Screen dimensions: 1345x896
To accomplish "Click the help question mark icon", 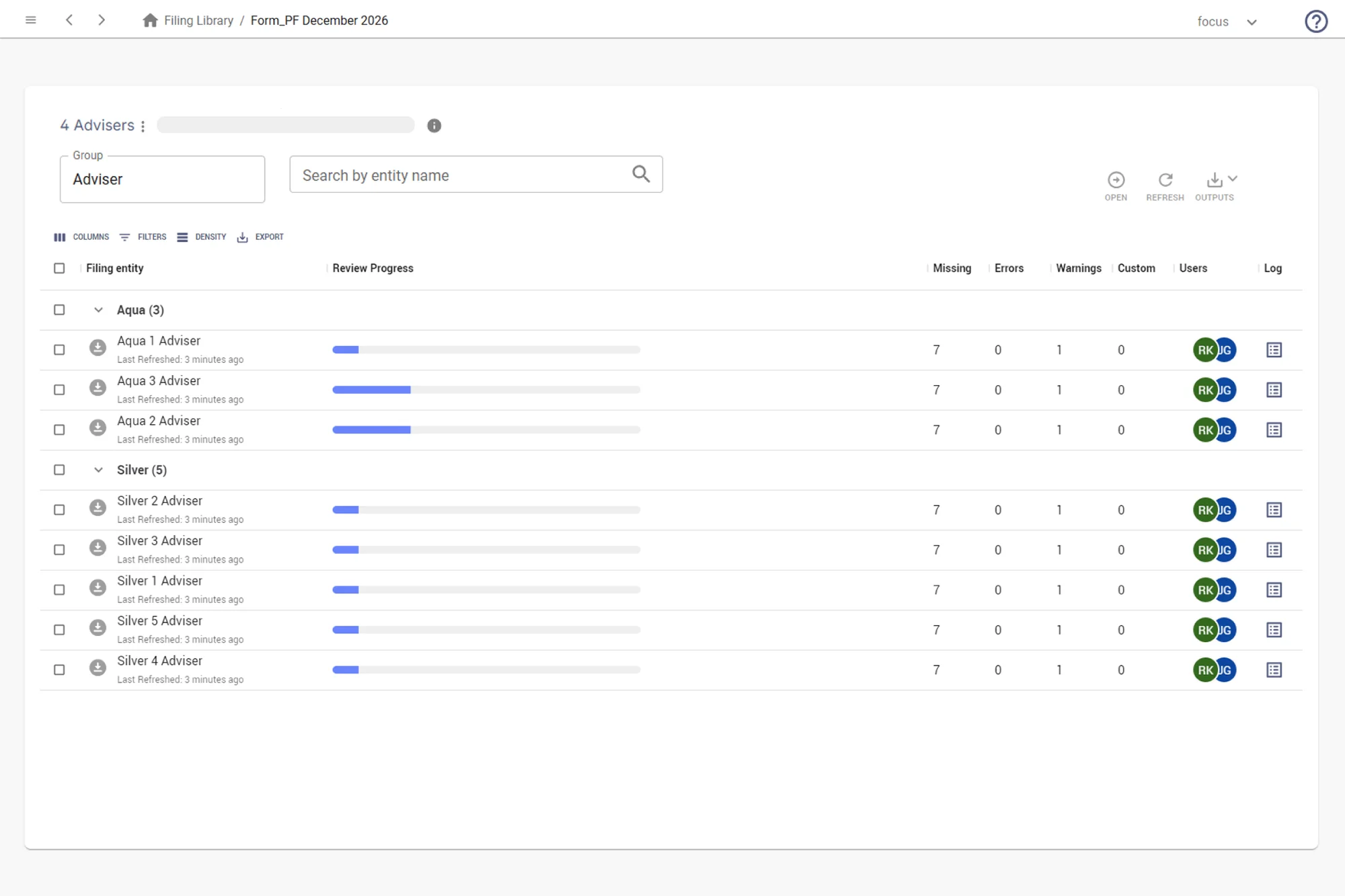I will tap(1315, 22).
